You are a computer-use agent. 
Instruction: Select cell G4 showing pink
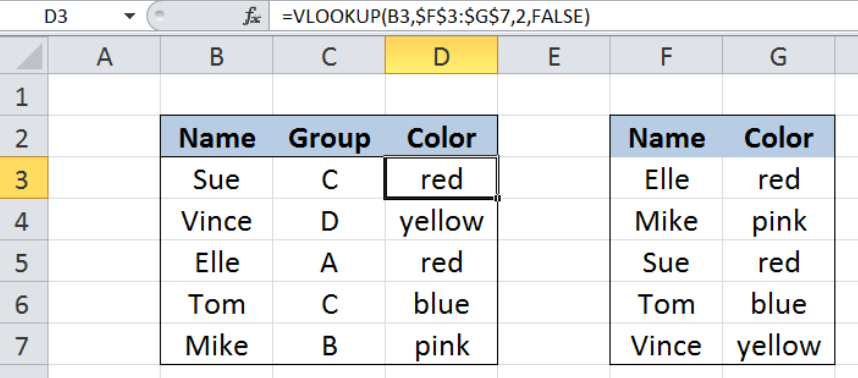coord(778,219)
